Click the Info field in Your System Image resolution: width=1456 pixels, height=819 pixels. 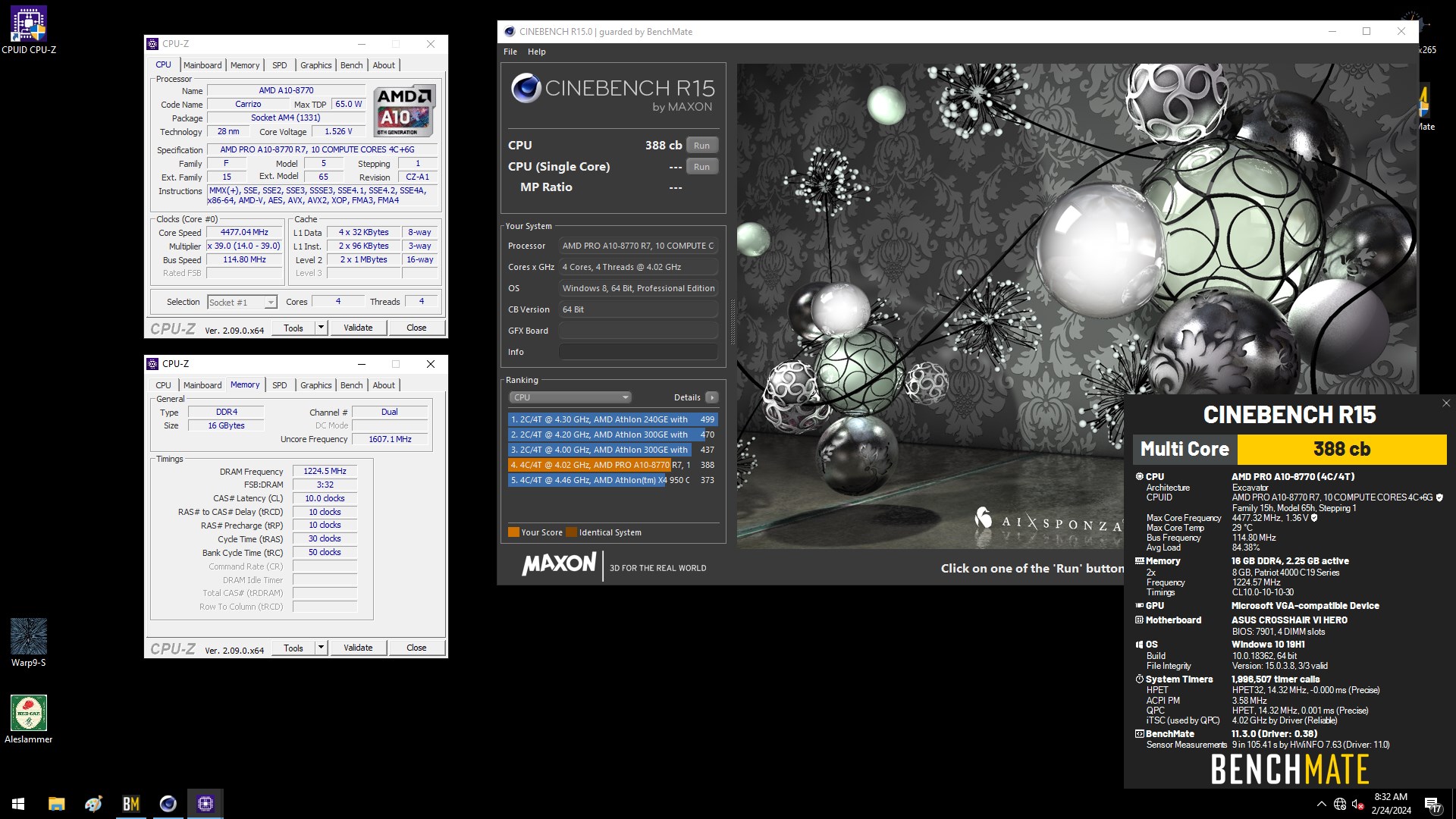point(639,352)
